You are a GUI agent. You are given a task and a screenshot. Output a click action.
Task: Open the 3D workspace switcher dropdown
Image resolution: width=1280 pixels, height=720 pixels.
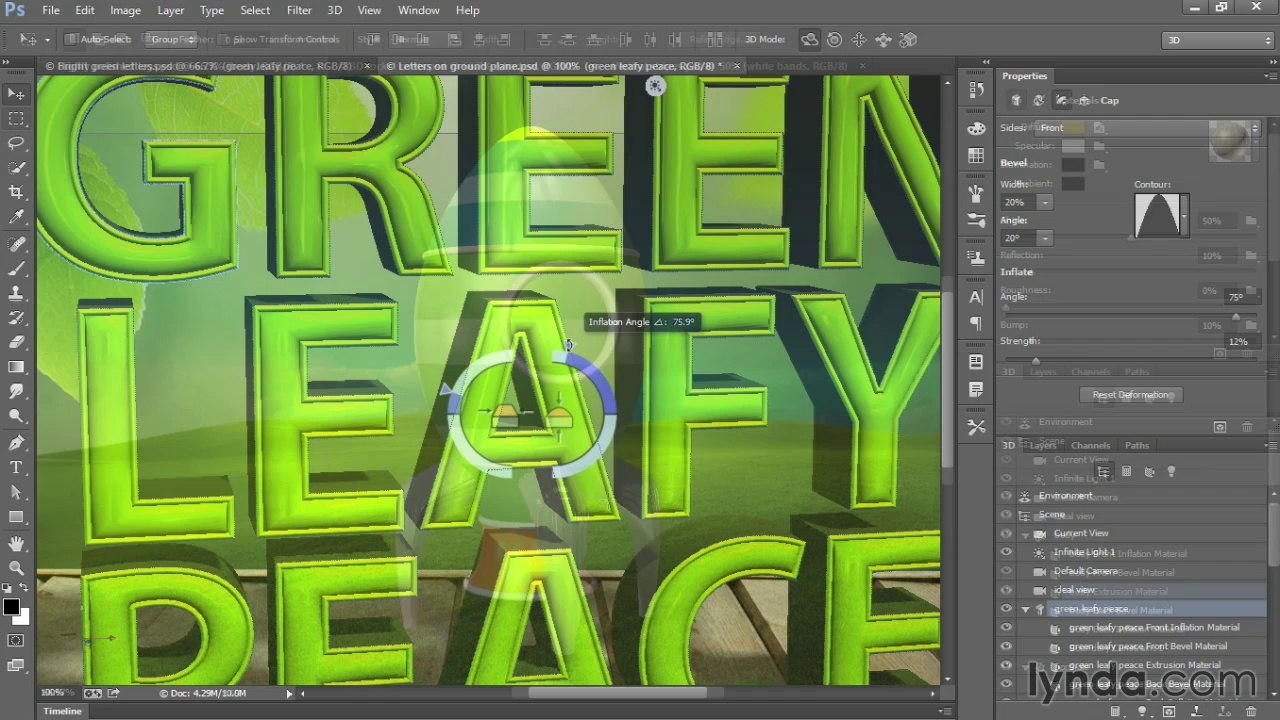tap(1218, 40)
